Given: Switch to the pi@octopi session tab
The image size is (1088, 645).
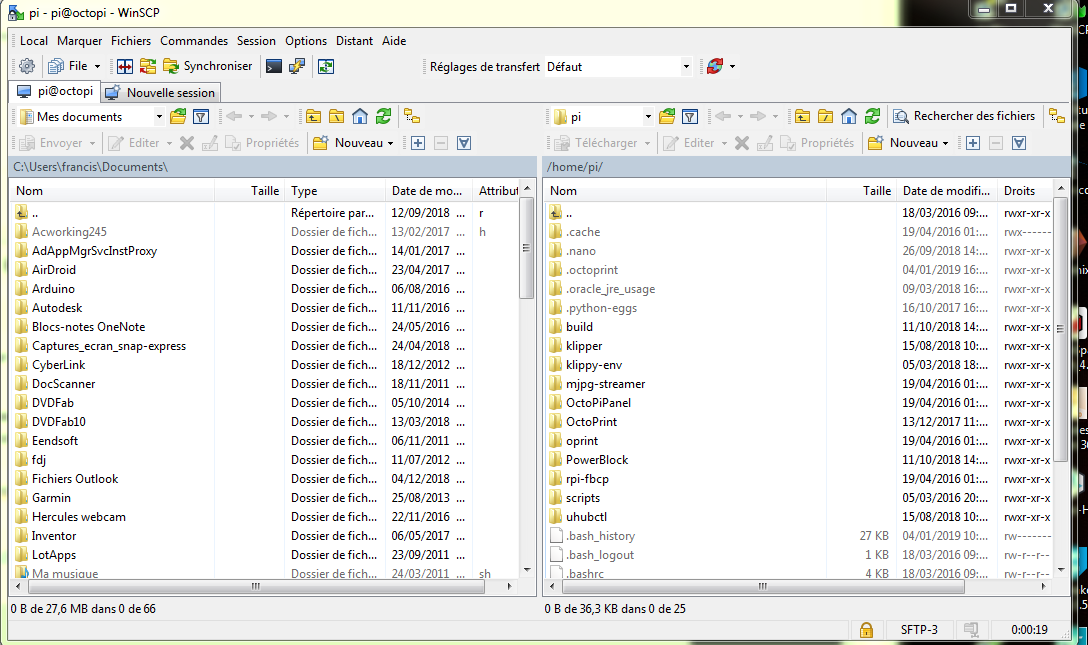Looking at the screenshot, I should click(x=55, y=92).
